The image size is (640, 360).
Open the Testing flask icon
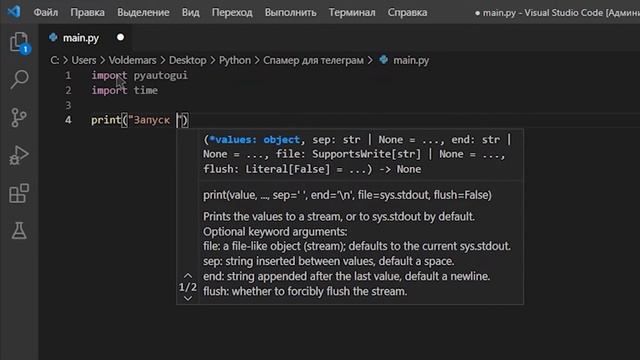(x=19, y=231)
